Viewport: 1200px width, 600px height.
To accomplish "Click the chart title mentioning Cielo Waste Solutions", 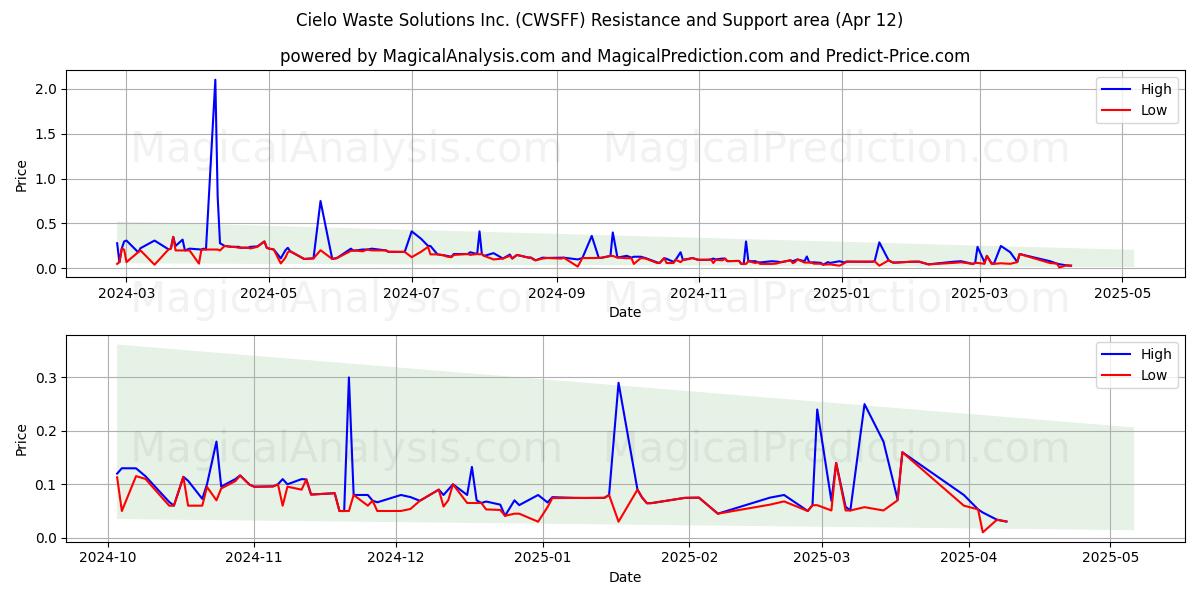I will (x=599, y=20).
